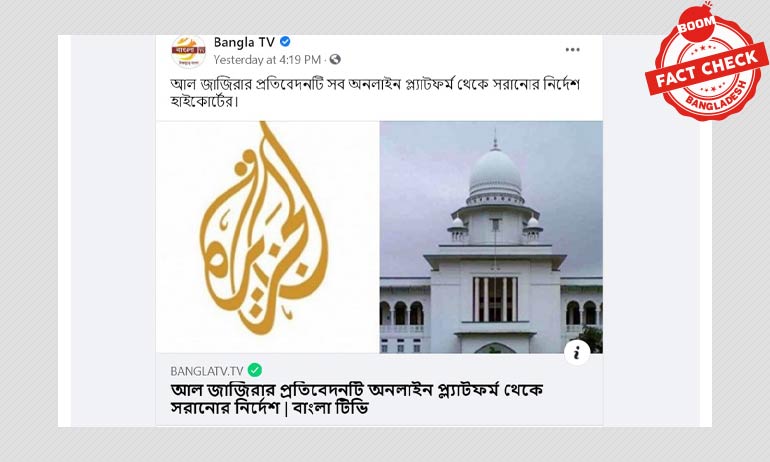Viewport: 770px width, 462px height.
Task: Open the Bangla TV page name link
Action: coord(244,43)
